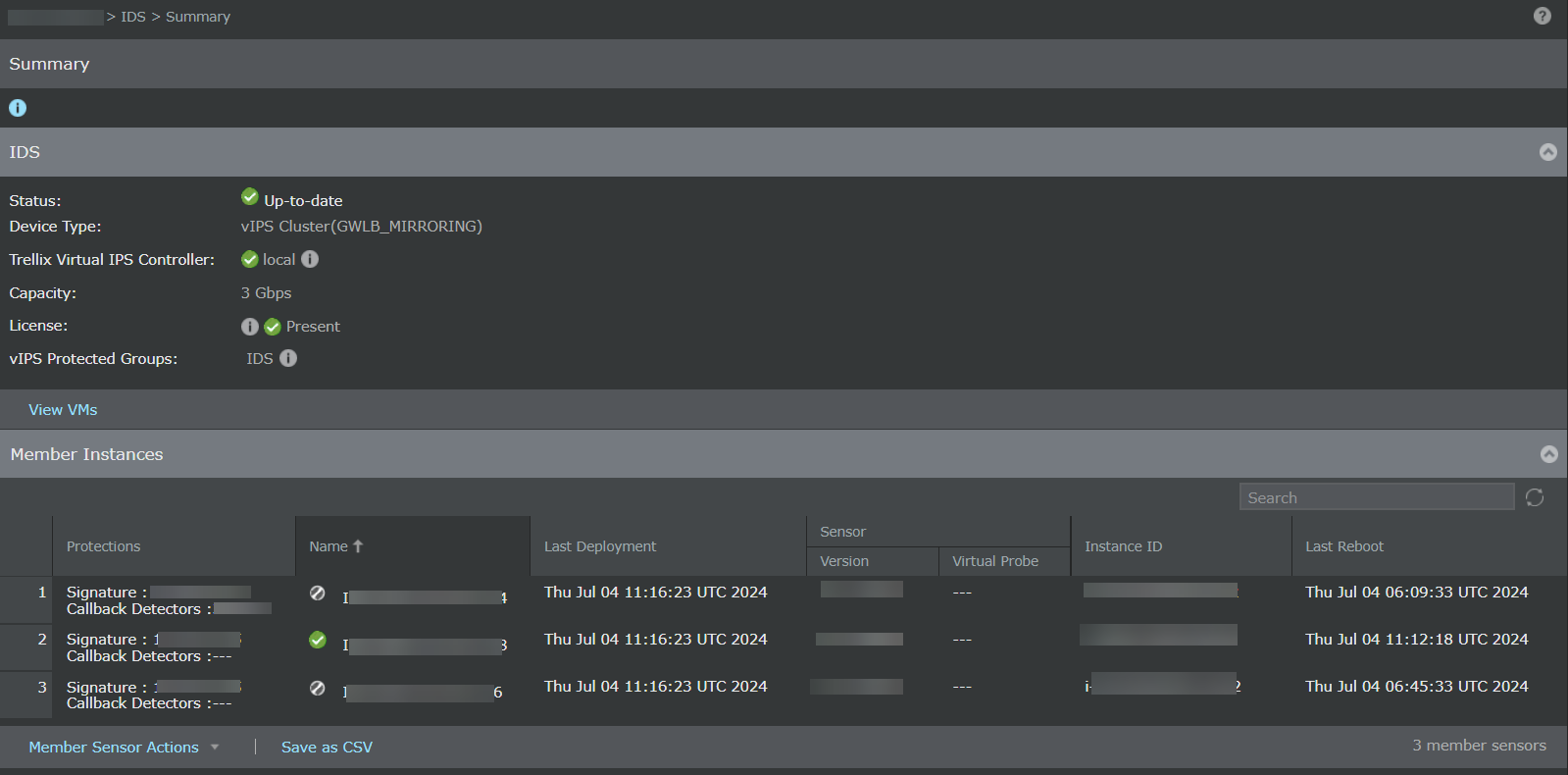Click the 'Thu Jul 04 11:12:18 UTC 2024' reboot time
Viewport: 1568px width, 775px height.
click(x=1416, y=640)
